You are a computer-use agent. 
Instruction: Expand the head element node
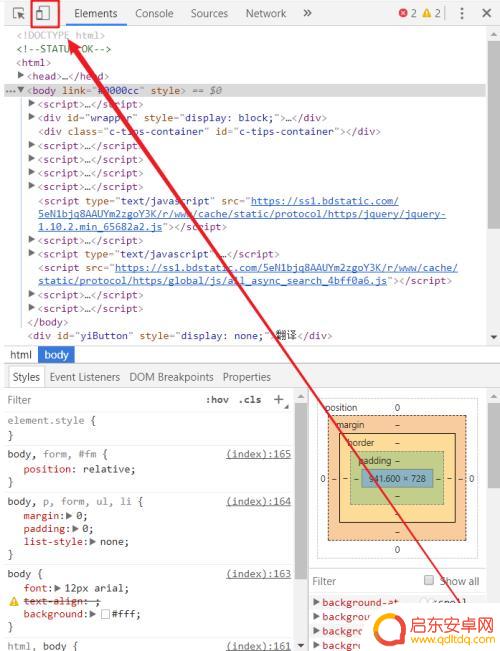21,76
